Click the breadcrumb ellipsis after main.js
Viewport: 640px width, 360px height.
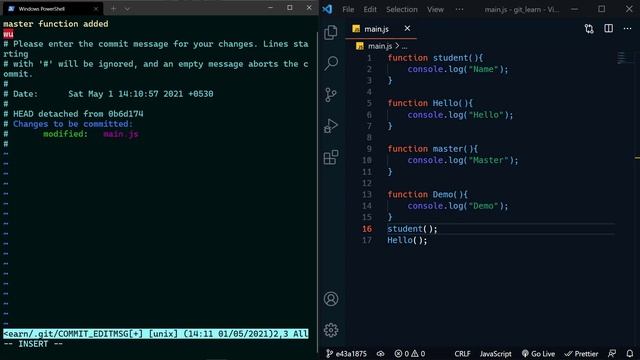[x=404, y=46]
